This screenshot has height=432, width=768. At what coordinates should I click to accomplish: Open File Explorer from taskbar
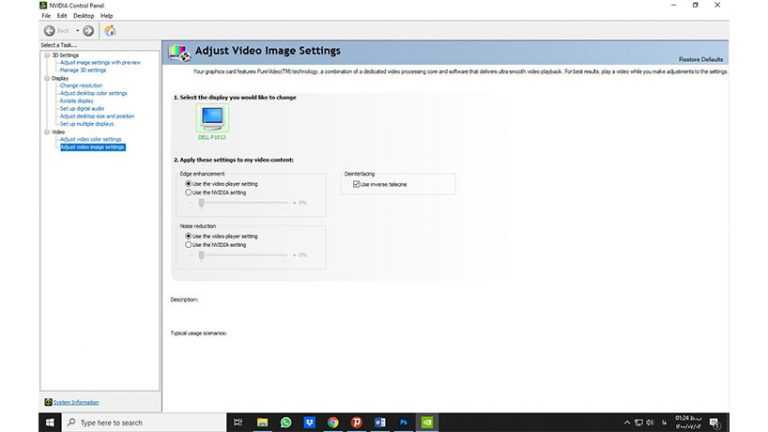(x=263, y=422)
